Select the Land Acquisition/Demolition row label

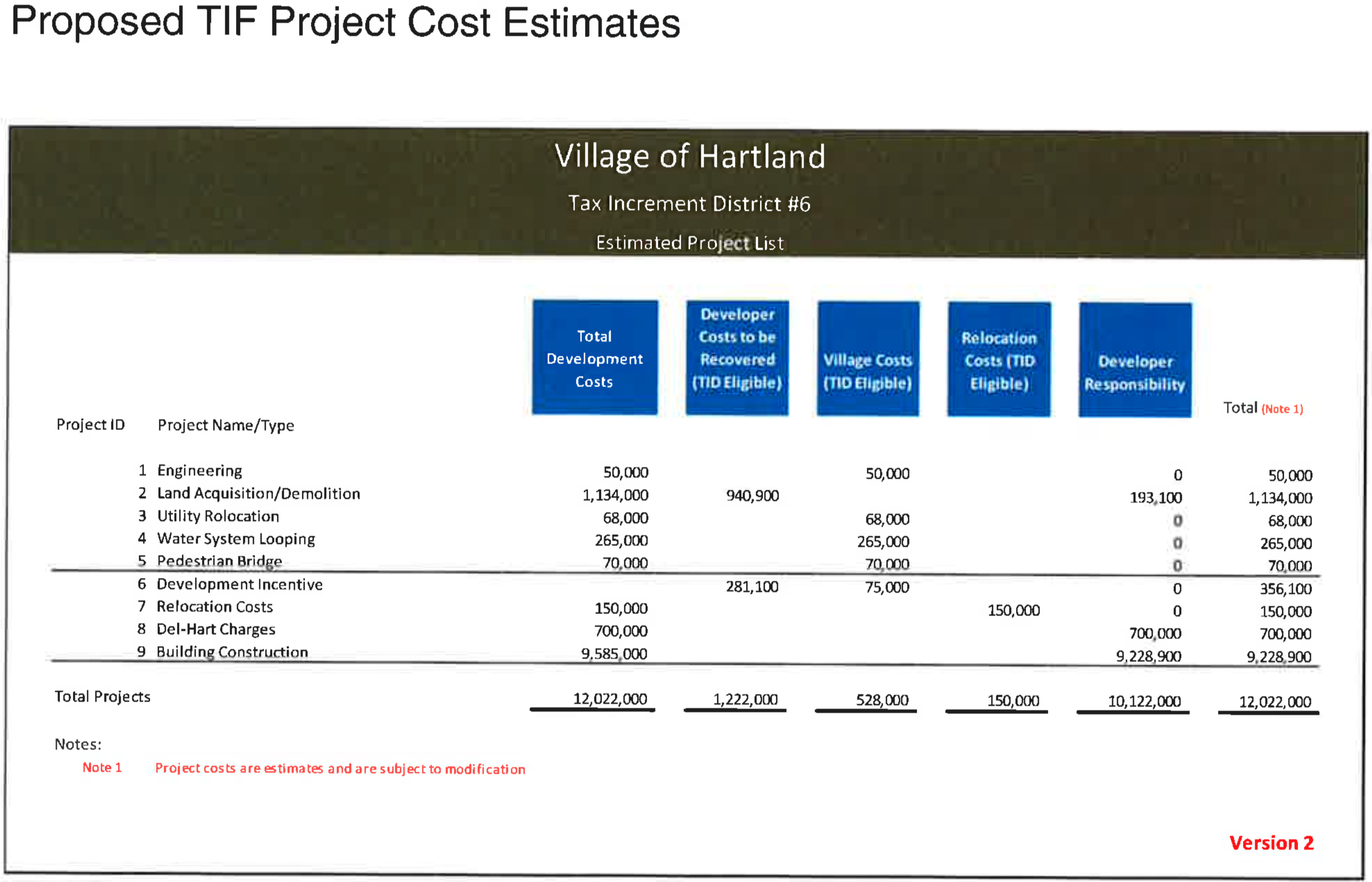259,494
